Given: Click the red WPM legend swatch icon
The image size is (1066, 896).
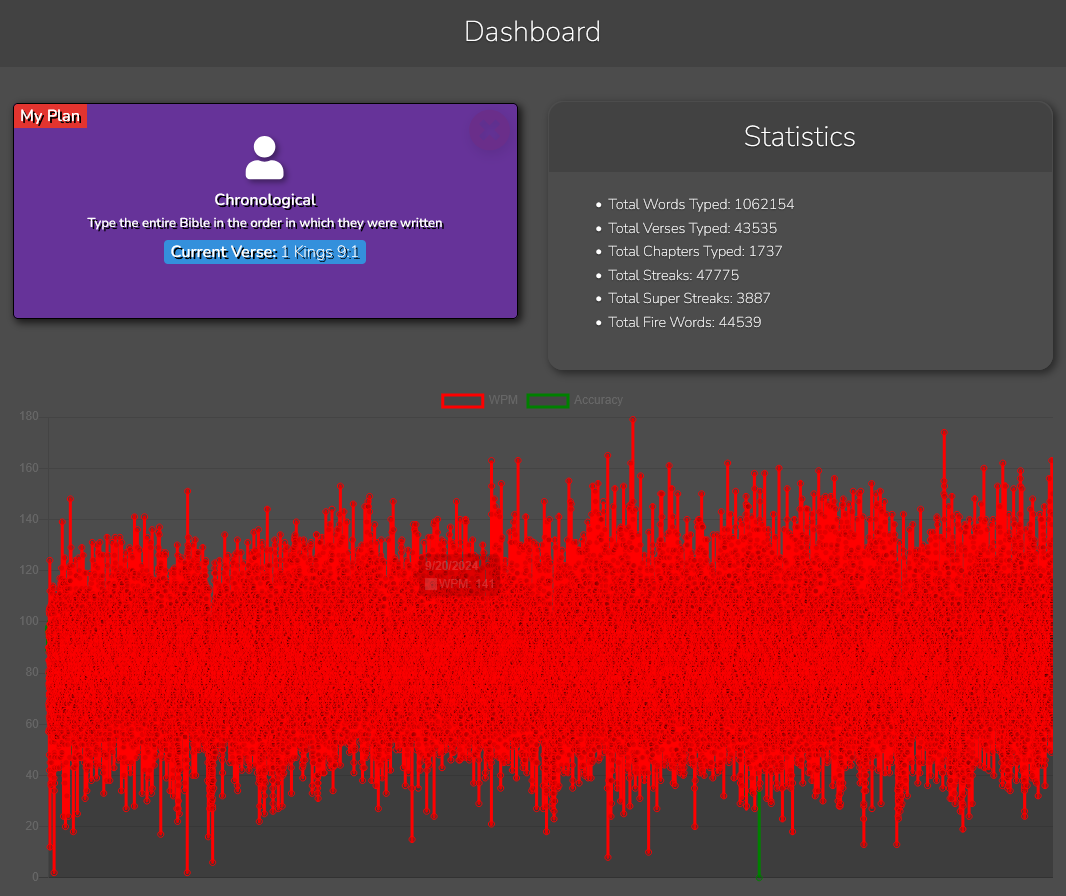Looking at the screenshot, I should (462, 400).
